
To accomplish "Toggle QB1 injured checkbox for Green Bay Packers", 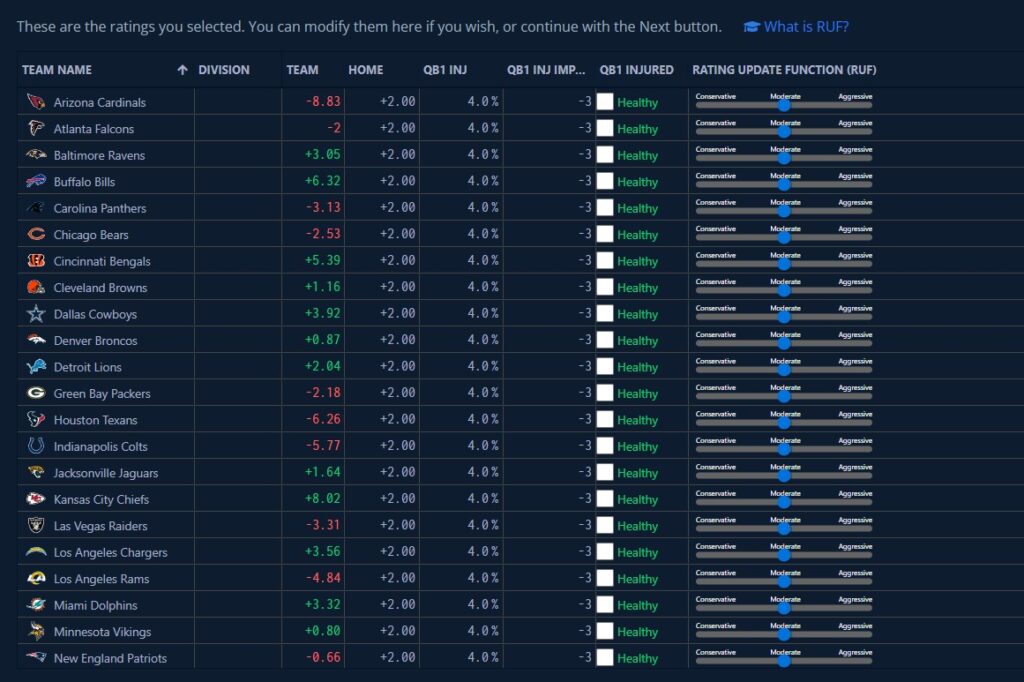I will pyautogui.click(x=605, y=393).
